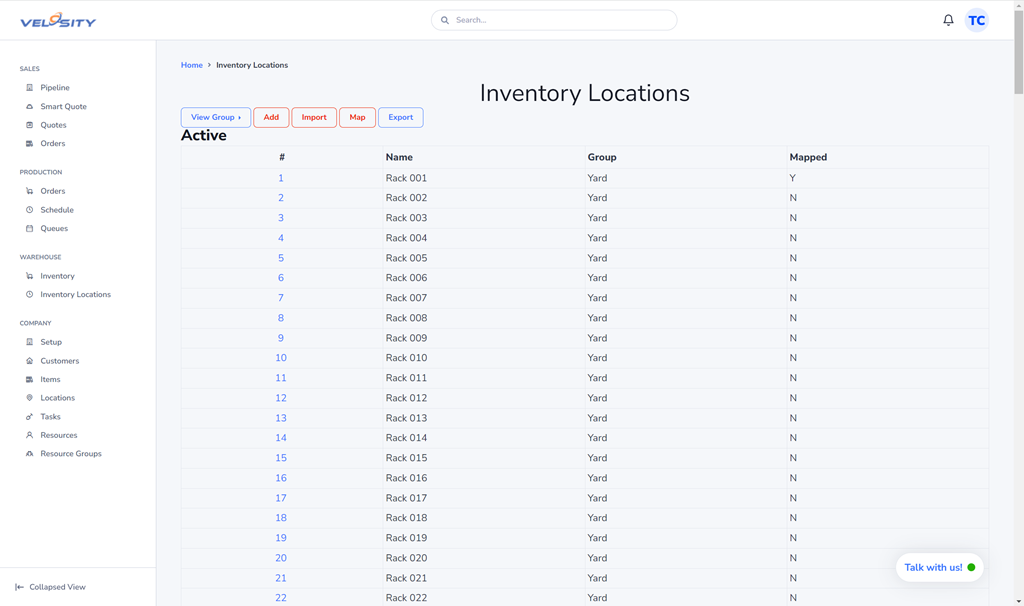Open Queues under Production

[x=54, y=229]
